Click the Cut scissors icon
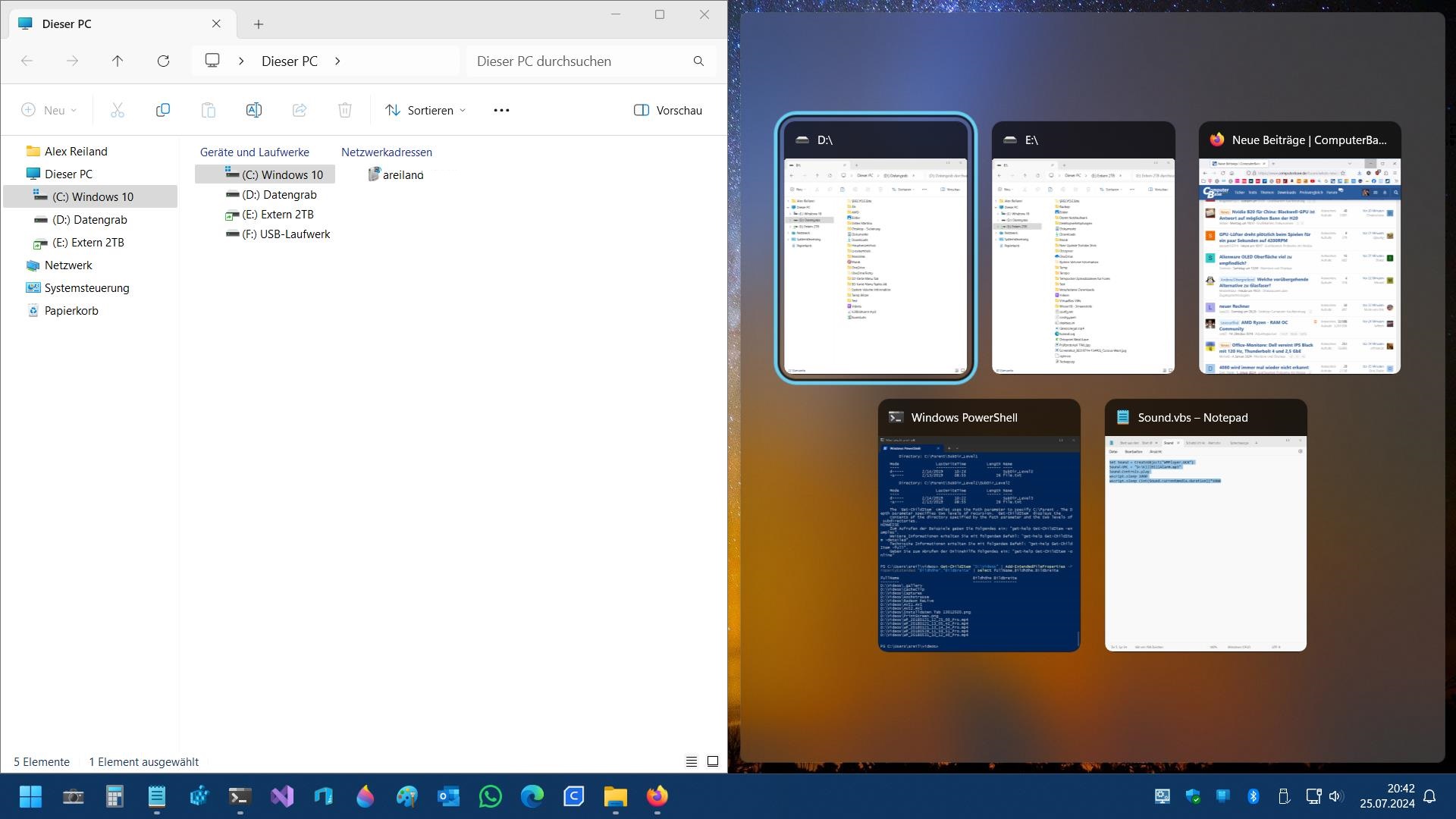 117,110
